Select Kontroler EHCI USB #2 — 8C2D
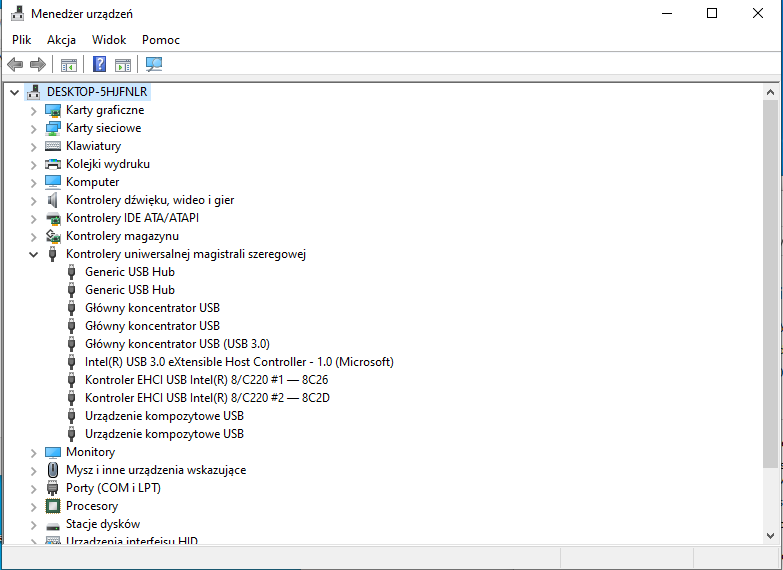This screenshot has width=783, height=570. [207, 398]
